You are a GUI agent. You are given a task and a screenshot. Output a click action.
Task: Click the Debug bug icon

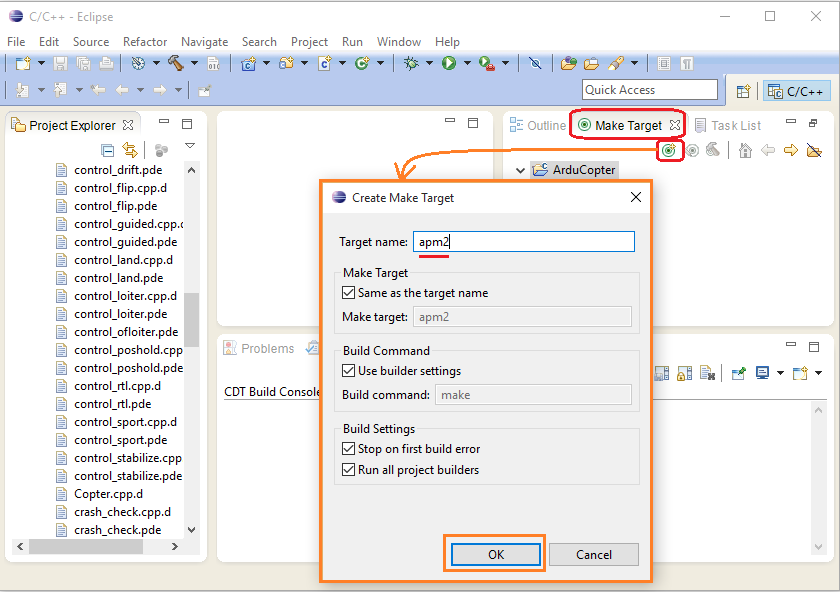(411, 63)
